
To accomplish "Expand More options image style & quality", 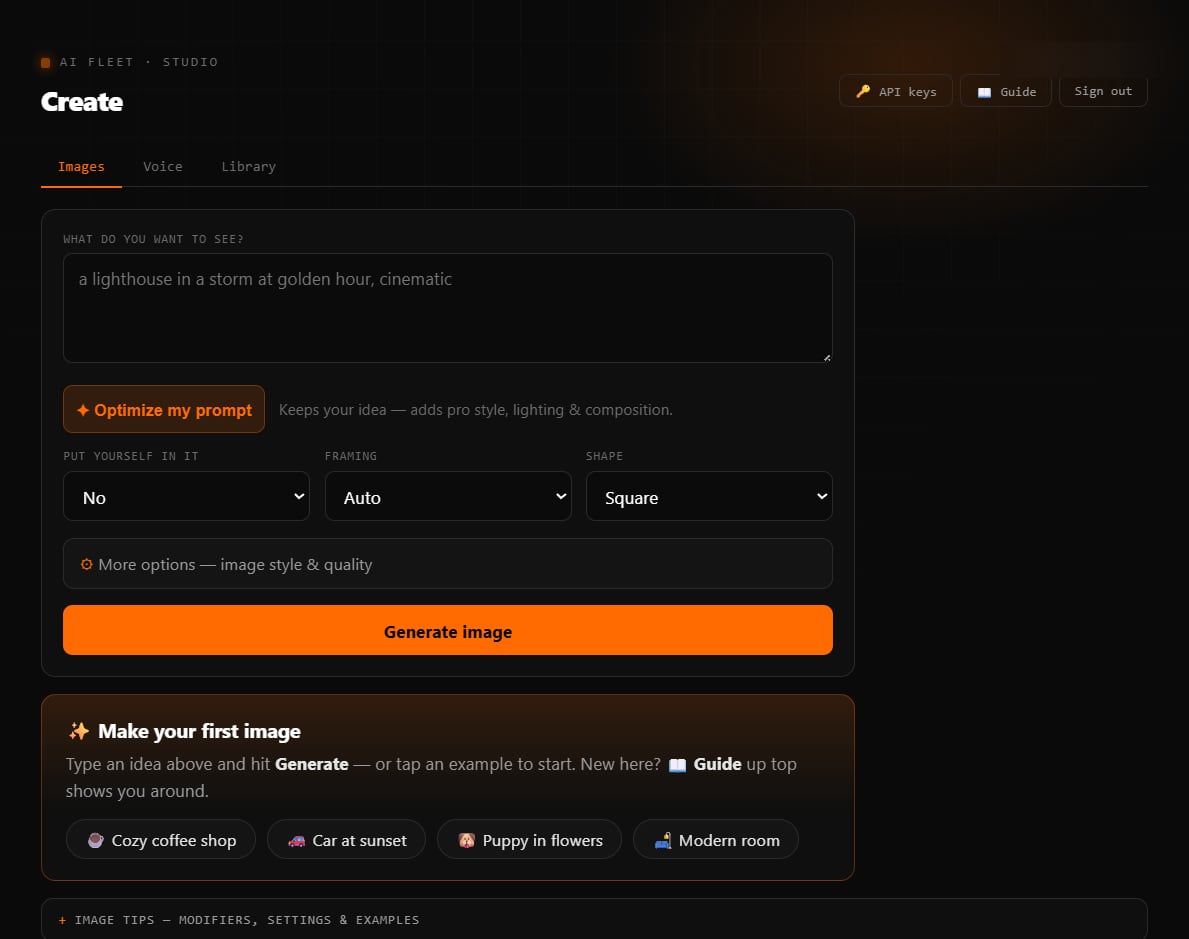I will [x=447, y=564].
